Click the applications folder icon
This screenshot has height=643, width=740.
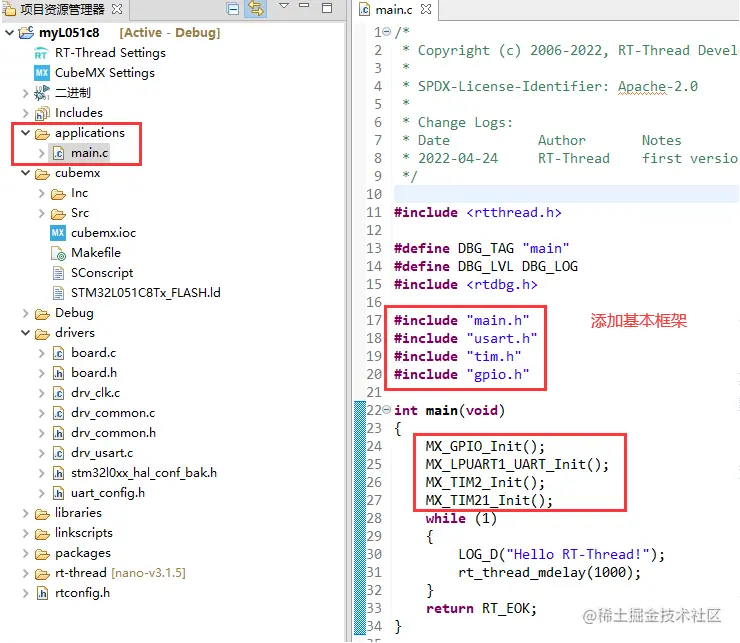42,134
